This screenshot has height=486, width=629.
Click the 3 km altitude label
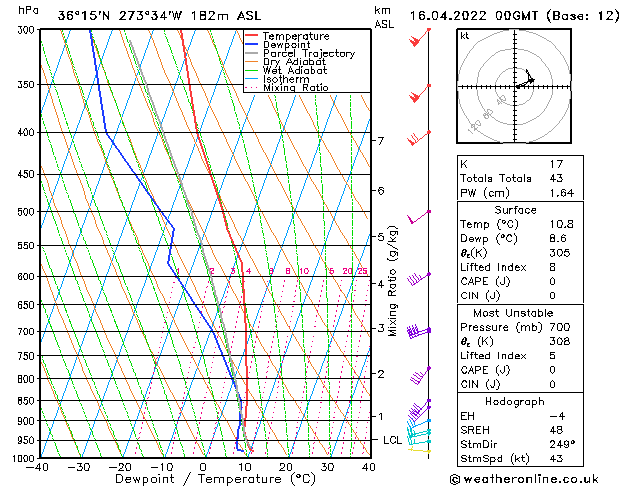[381, 328]
